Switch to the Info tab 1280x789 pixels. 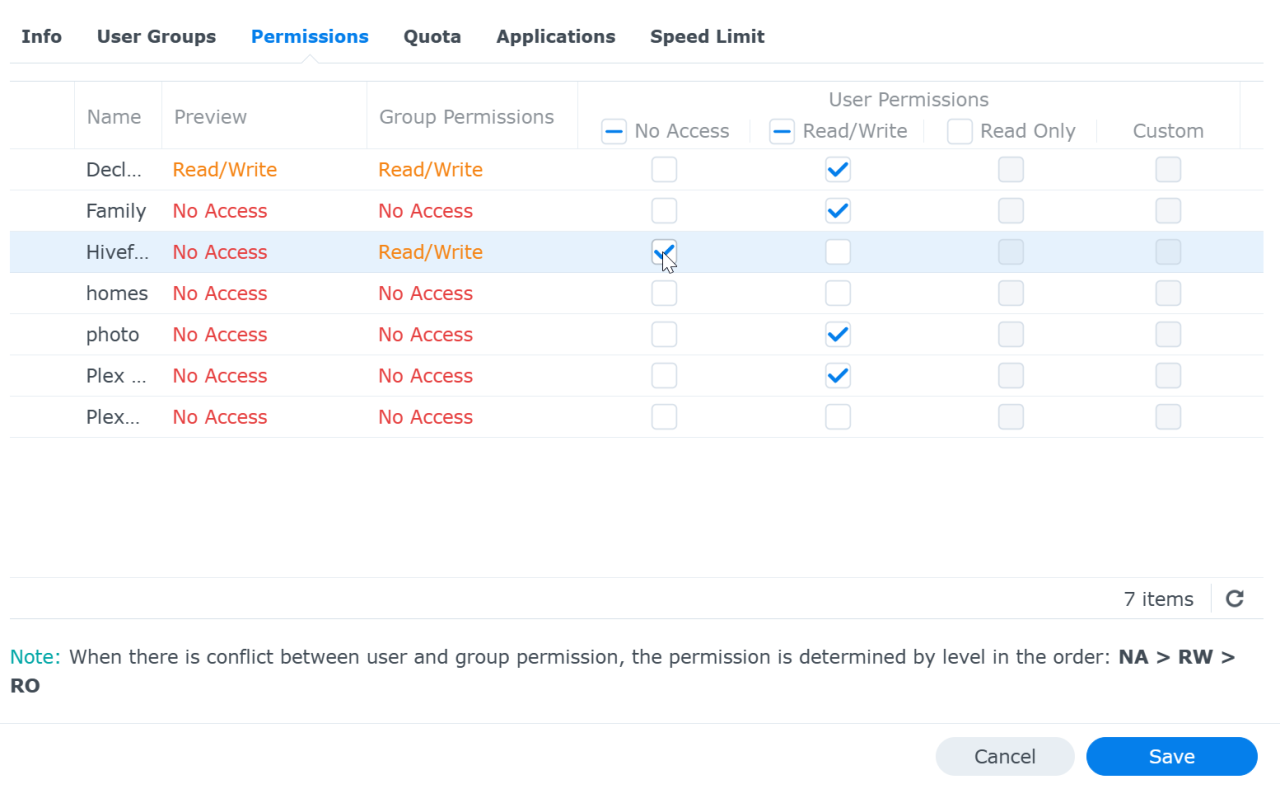[42, 37]
